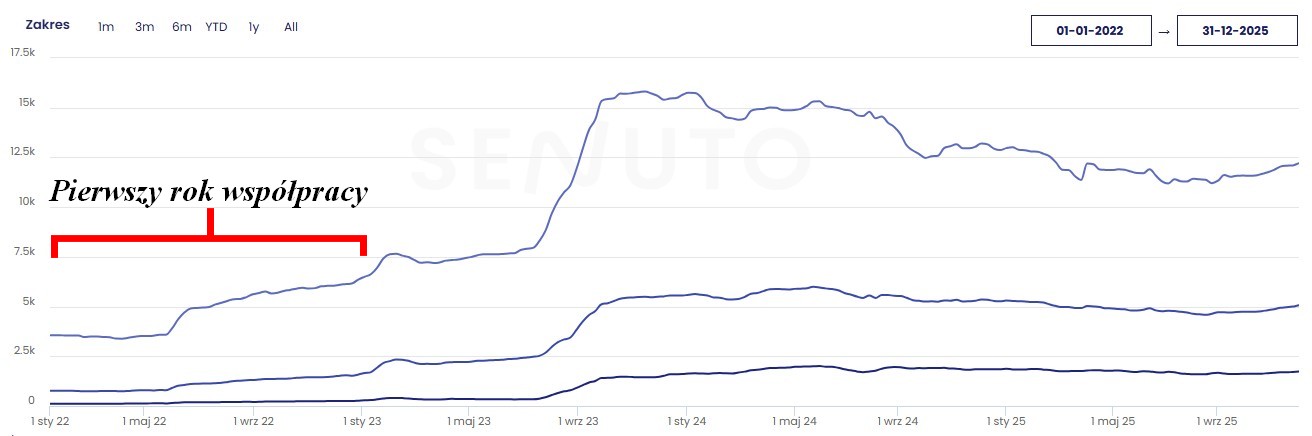
Task: Click the red bracket annotation
Action: point(209,238)
